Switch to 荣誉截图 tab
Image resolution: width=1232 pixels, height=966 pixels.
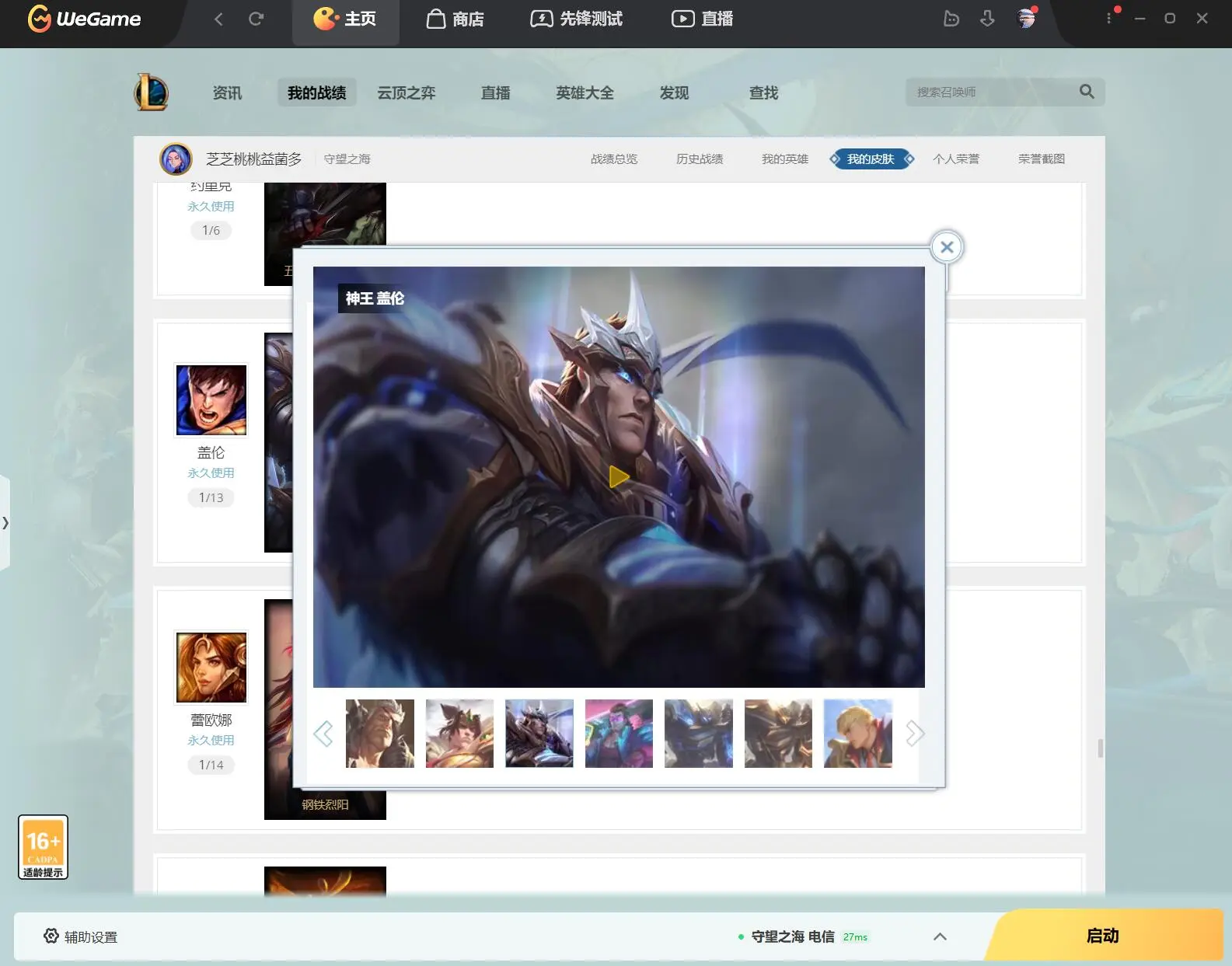click(x=1042, y=159)
